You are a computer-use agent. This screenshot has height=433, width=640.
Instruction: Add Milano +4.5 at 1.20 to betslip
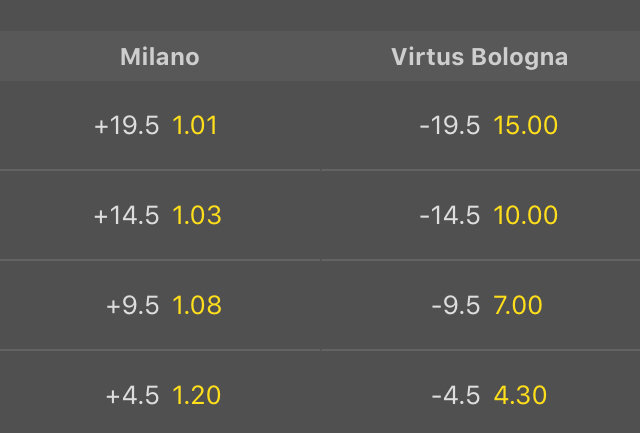[x=160, y=392]
